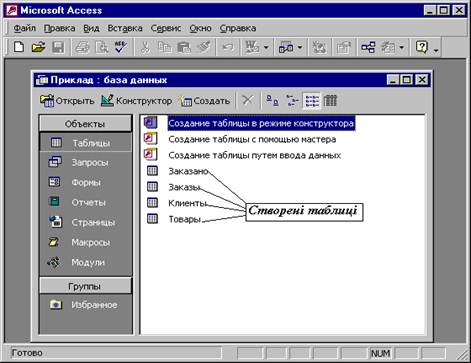471x363 pixels.
Task: Click the Print toolbar icon
Action: pyautogui.click(x=82, y=47)
